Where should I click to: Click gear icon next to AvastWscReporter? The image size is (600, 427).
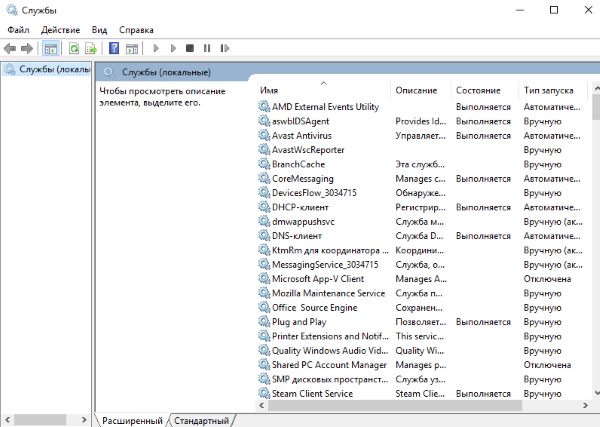[x=264, y=150]
